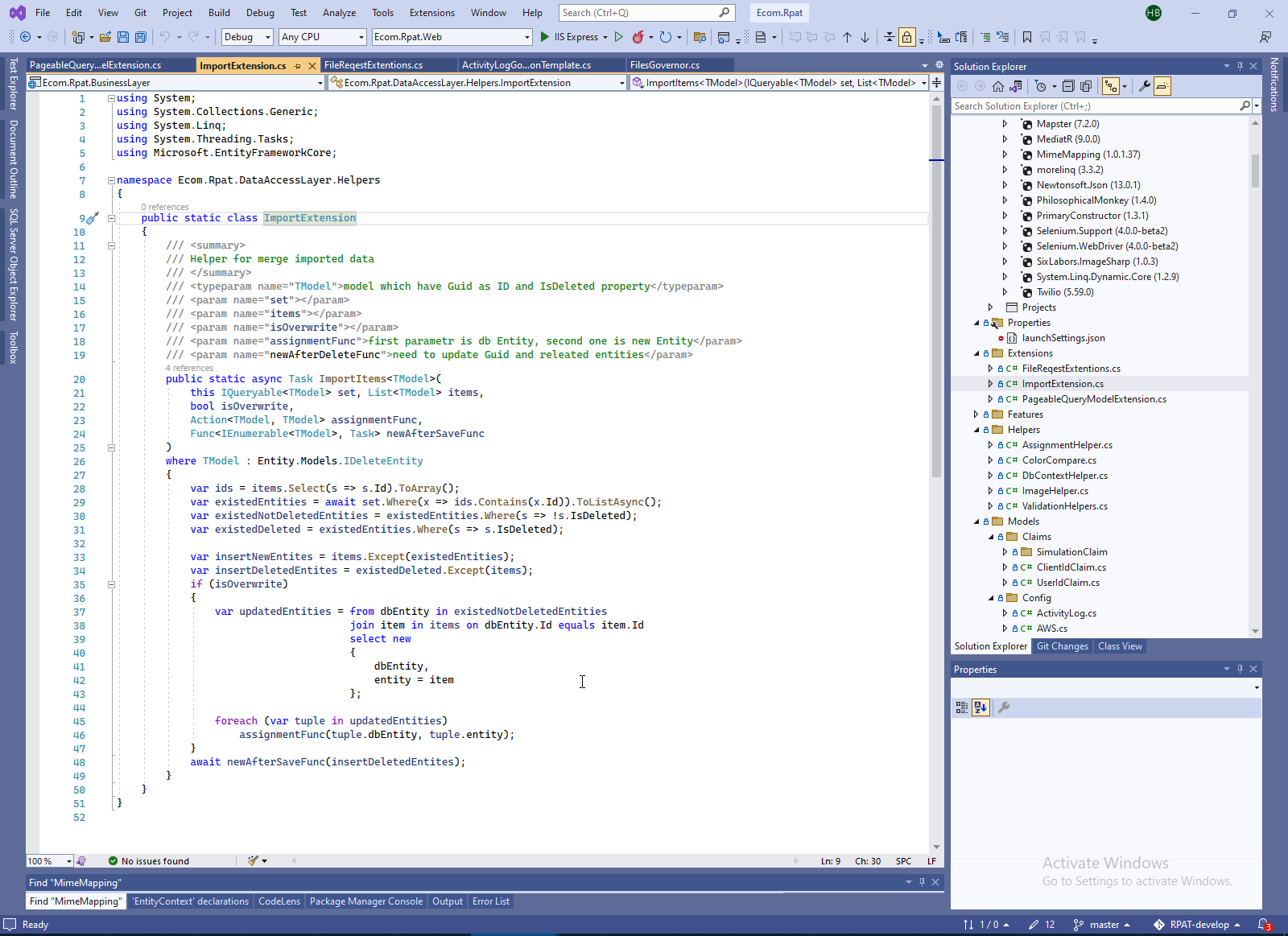
Task: Collapse all nodes in Solution Explorer
Action: 1068,86
